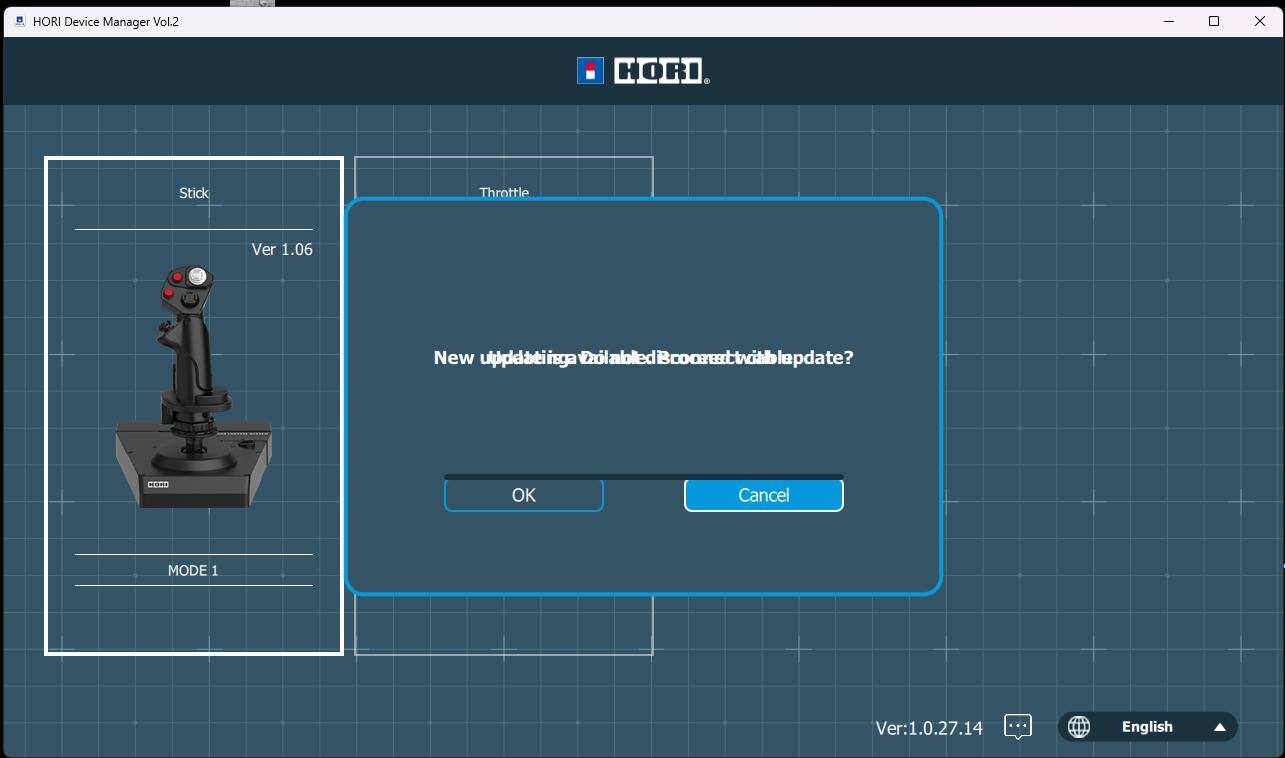
Task: Minimize the HORI Device Manager window
Action: pyautogui.click(x=1169, y=21)
